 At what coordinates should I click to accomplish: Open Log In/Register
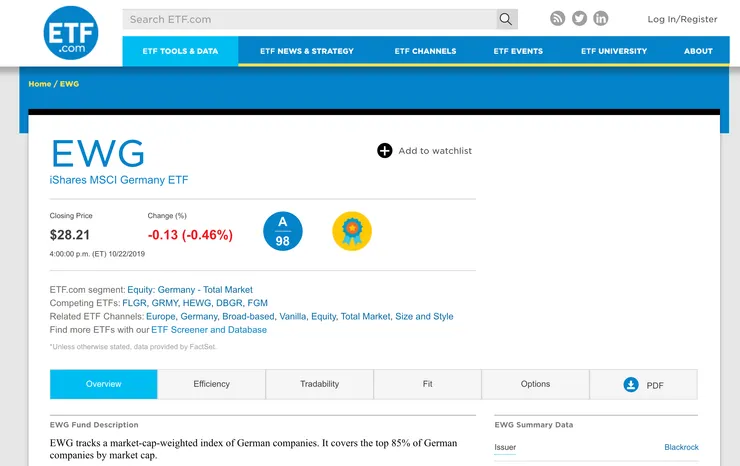pos(682,19)
